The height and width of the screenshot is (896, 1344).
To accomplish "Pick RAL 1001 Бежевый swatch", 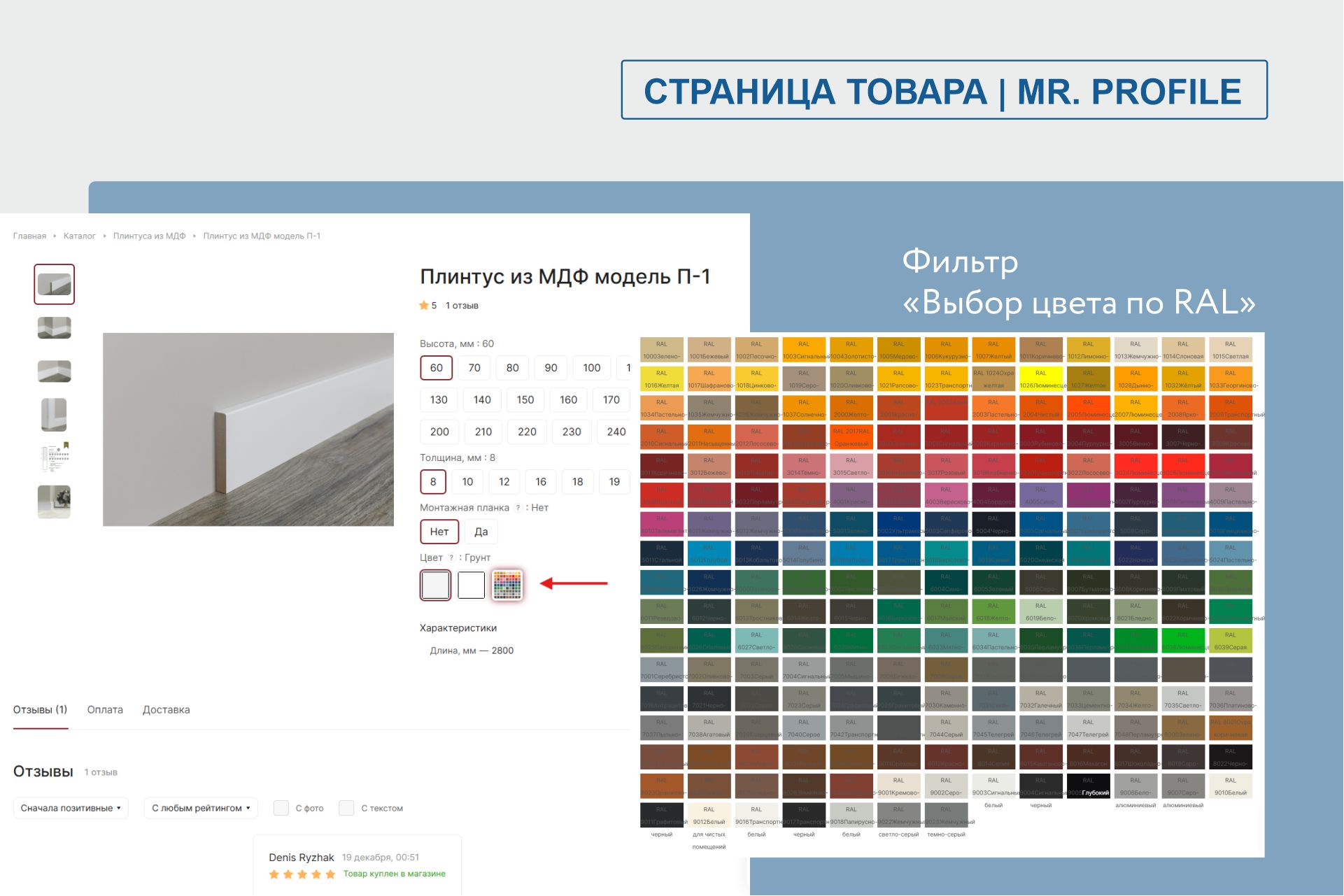I will (x=709, y=350).
